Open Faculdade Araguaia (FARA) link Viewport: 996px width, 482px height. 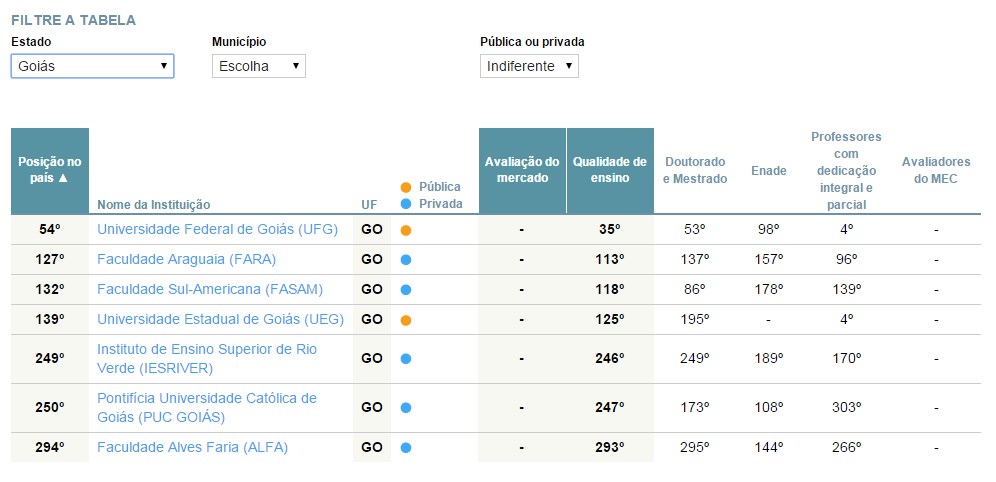[186, 259]
